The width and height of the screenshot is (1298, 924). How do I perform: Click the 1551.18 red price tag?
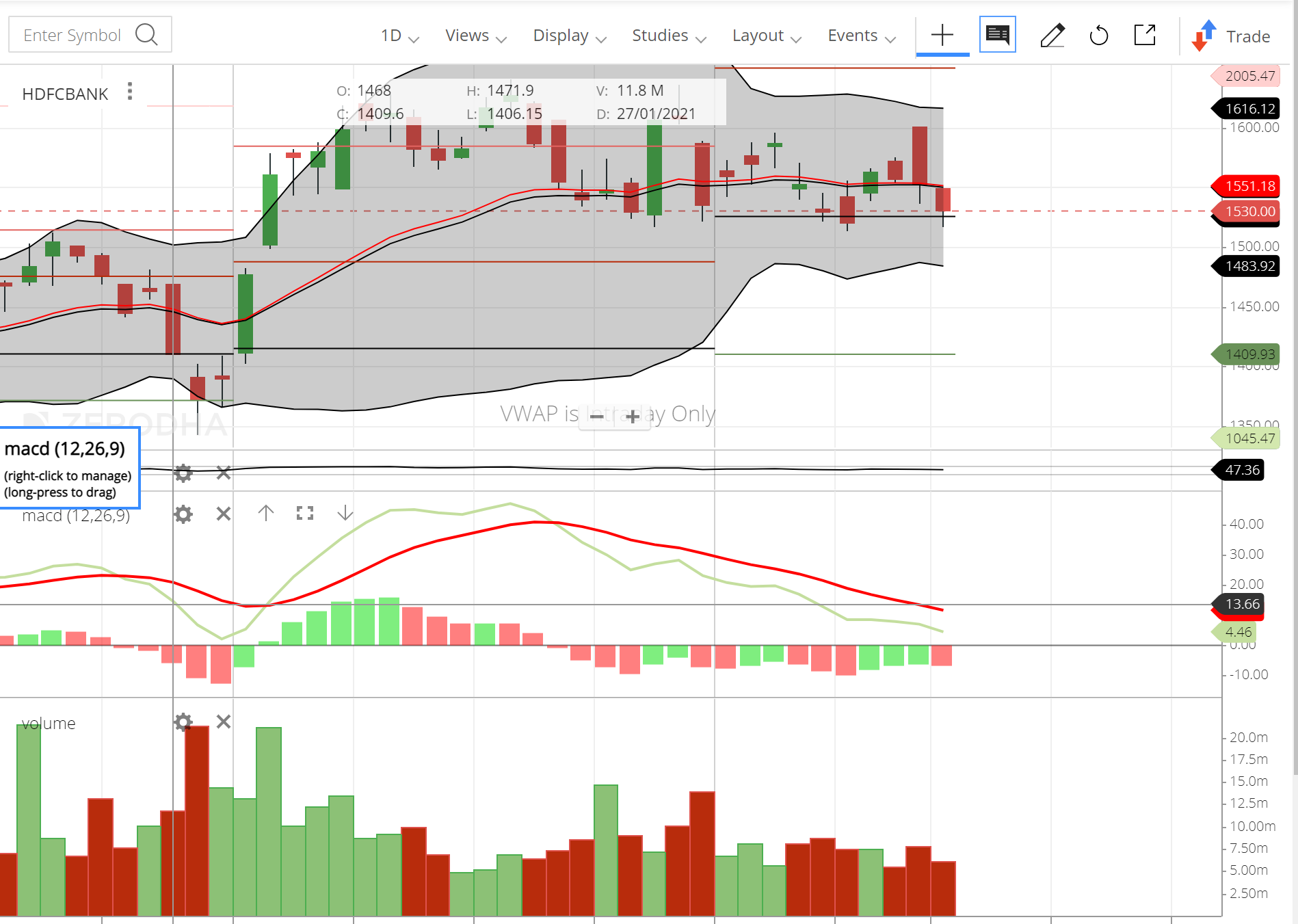pos(1246,186)
